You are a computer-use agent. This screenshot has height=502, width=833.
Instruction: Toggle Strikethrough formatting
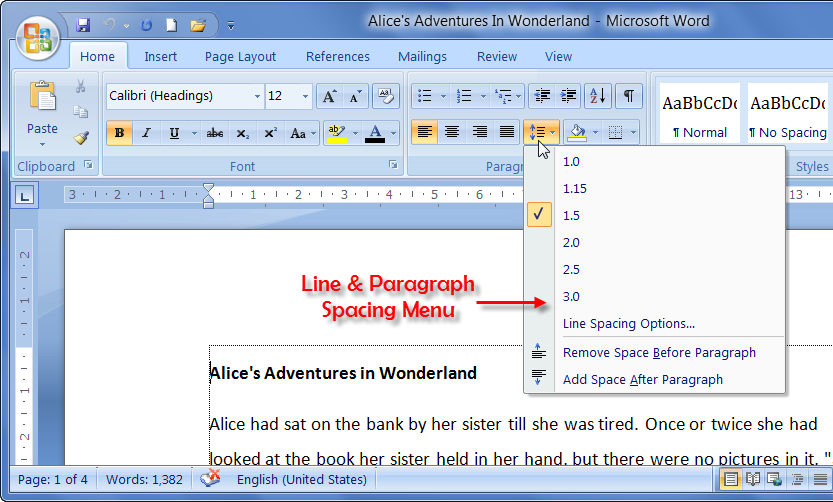(215, 133)
